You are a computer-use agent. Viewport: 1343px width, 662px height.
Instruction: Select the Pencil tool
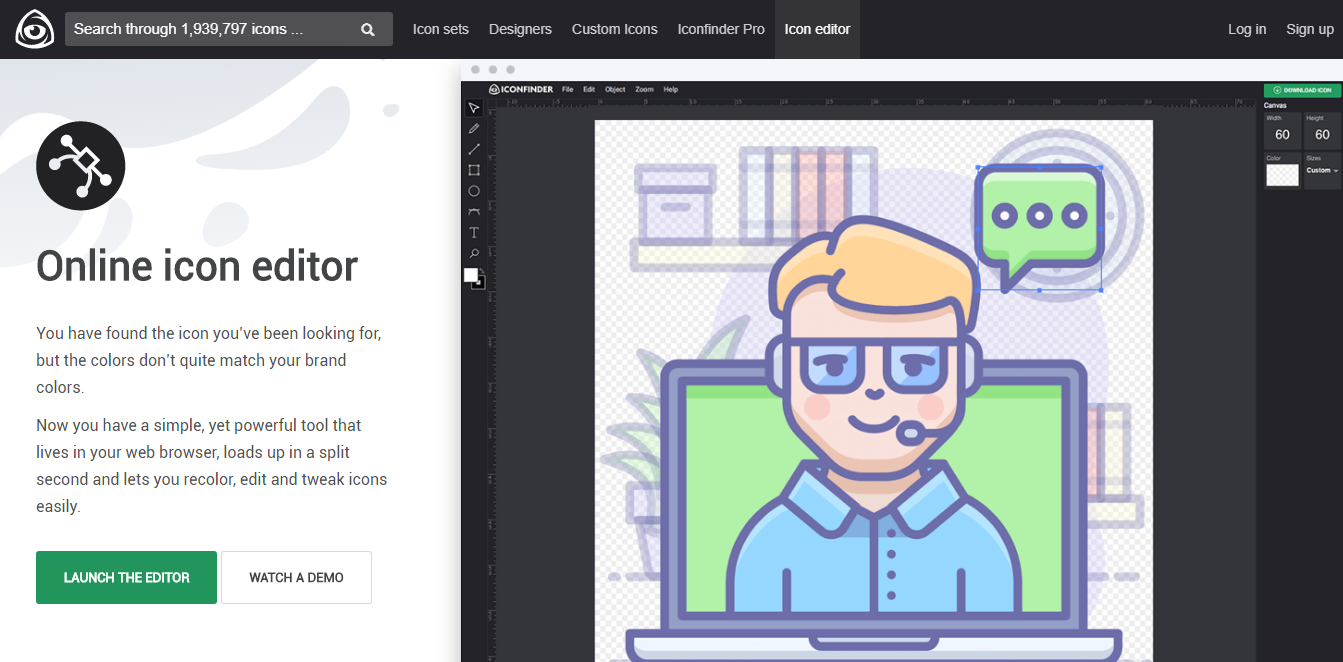(x=474, y=128)
